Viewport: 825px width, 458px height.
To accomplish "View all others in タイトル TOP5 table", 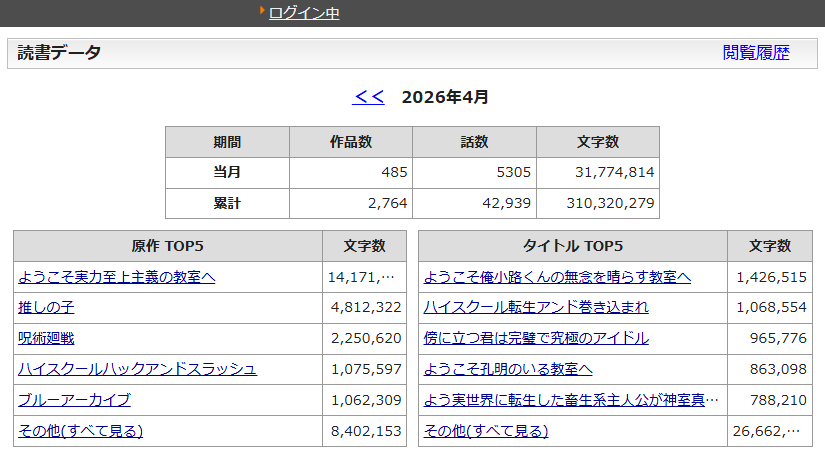I will point(486,431).
